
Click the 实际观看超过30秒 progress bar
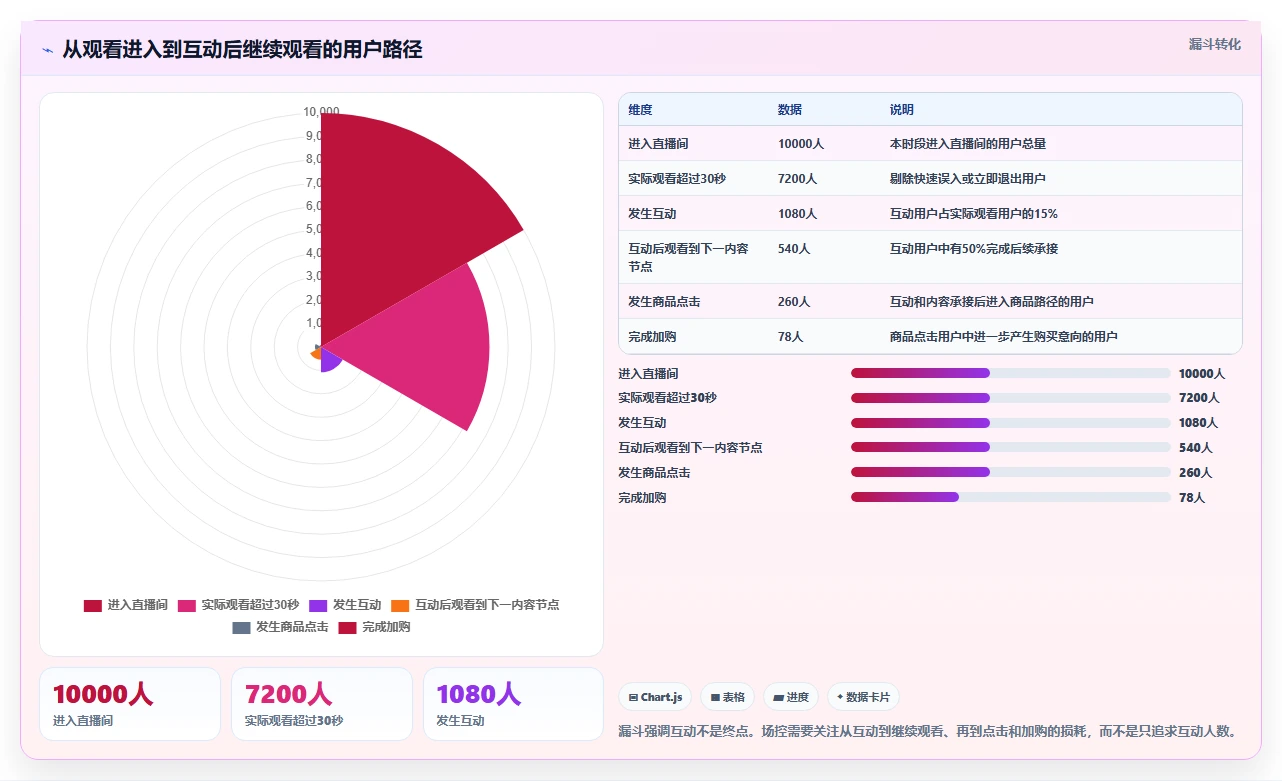[x=1010, y=398]
